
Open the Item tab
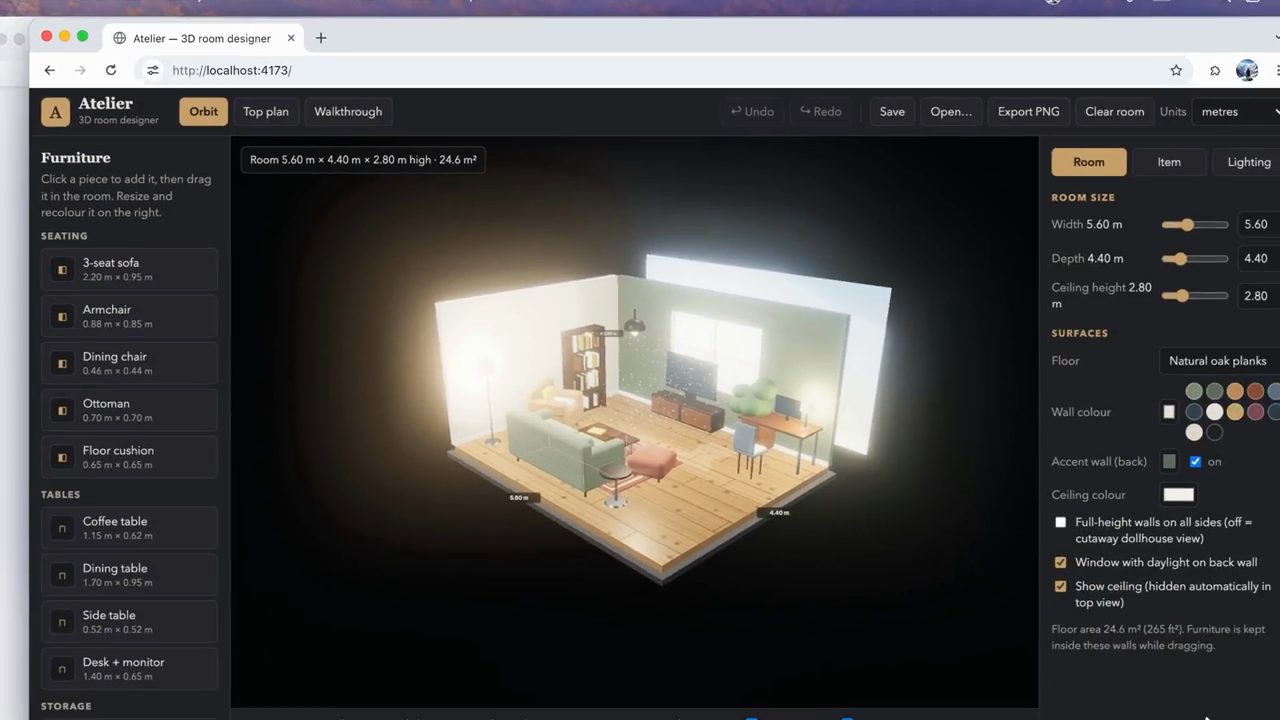(x=1169, y=162)
